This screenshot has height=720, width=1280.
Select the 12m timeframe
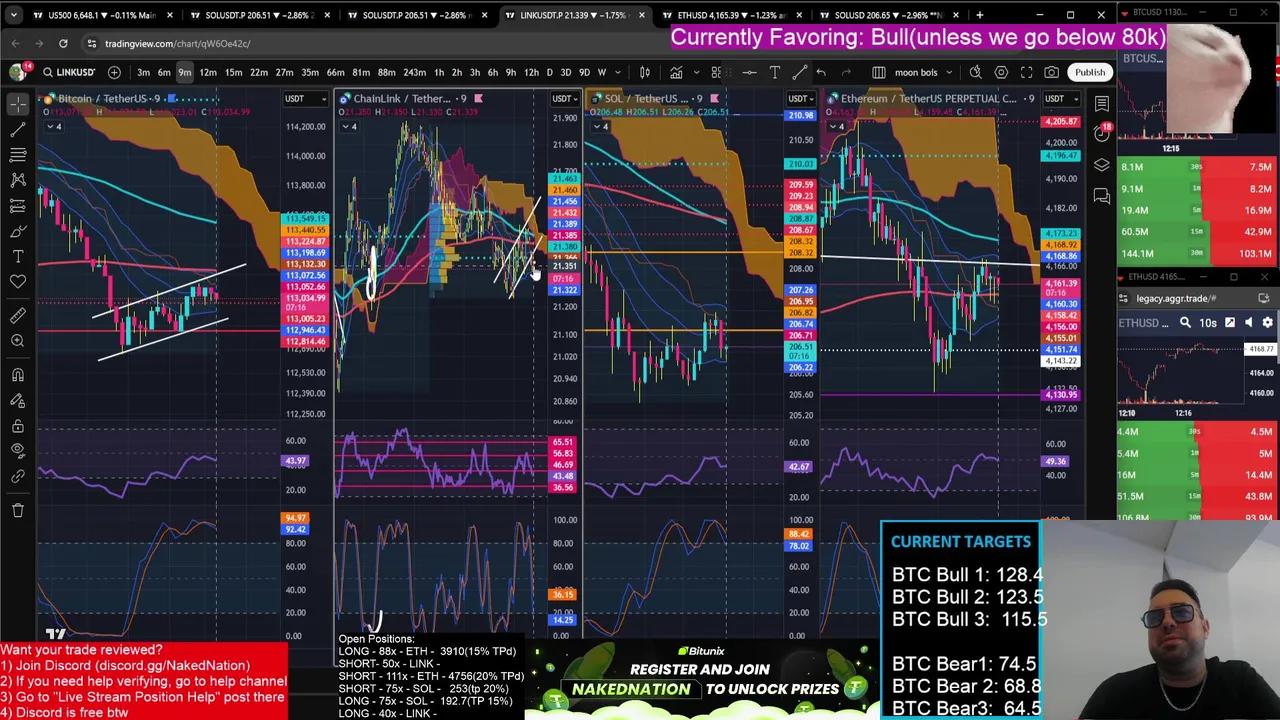click(x=207, y=72)
